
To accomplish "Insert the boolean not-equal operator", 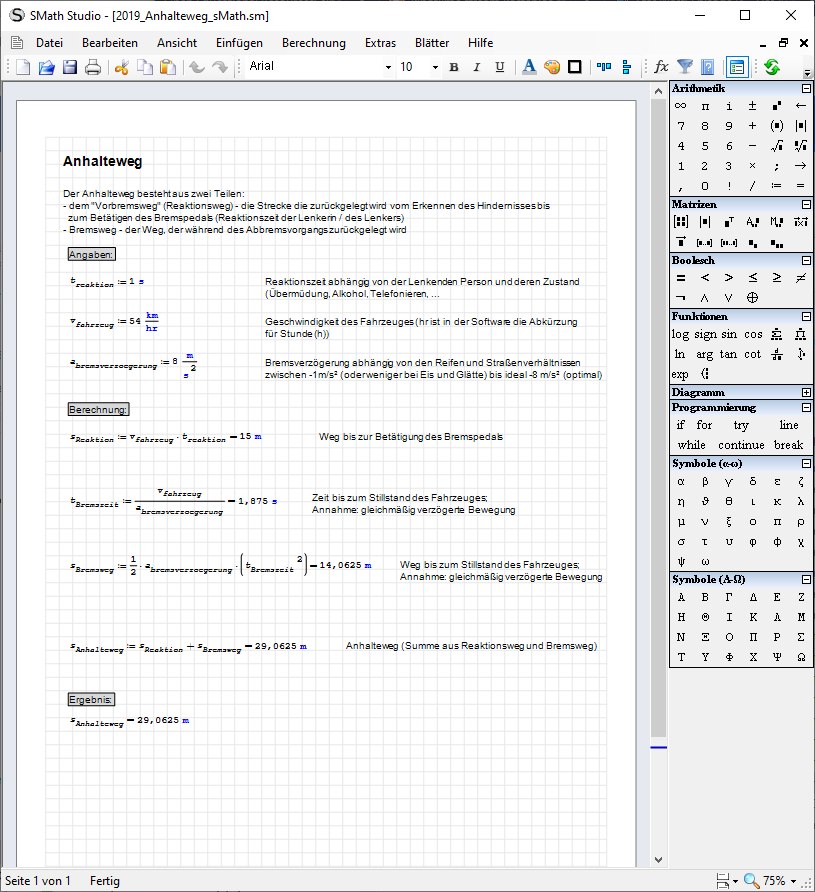I will pyautogui.click(x=801, y=278).
